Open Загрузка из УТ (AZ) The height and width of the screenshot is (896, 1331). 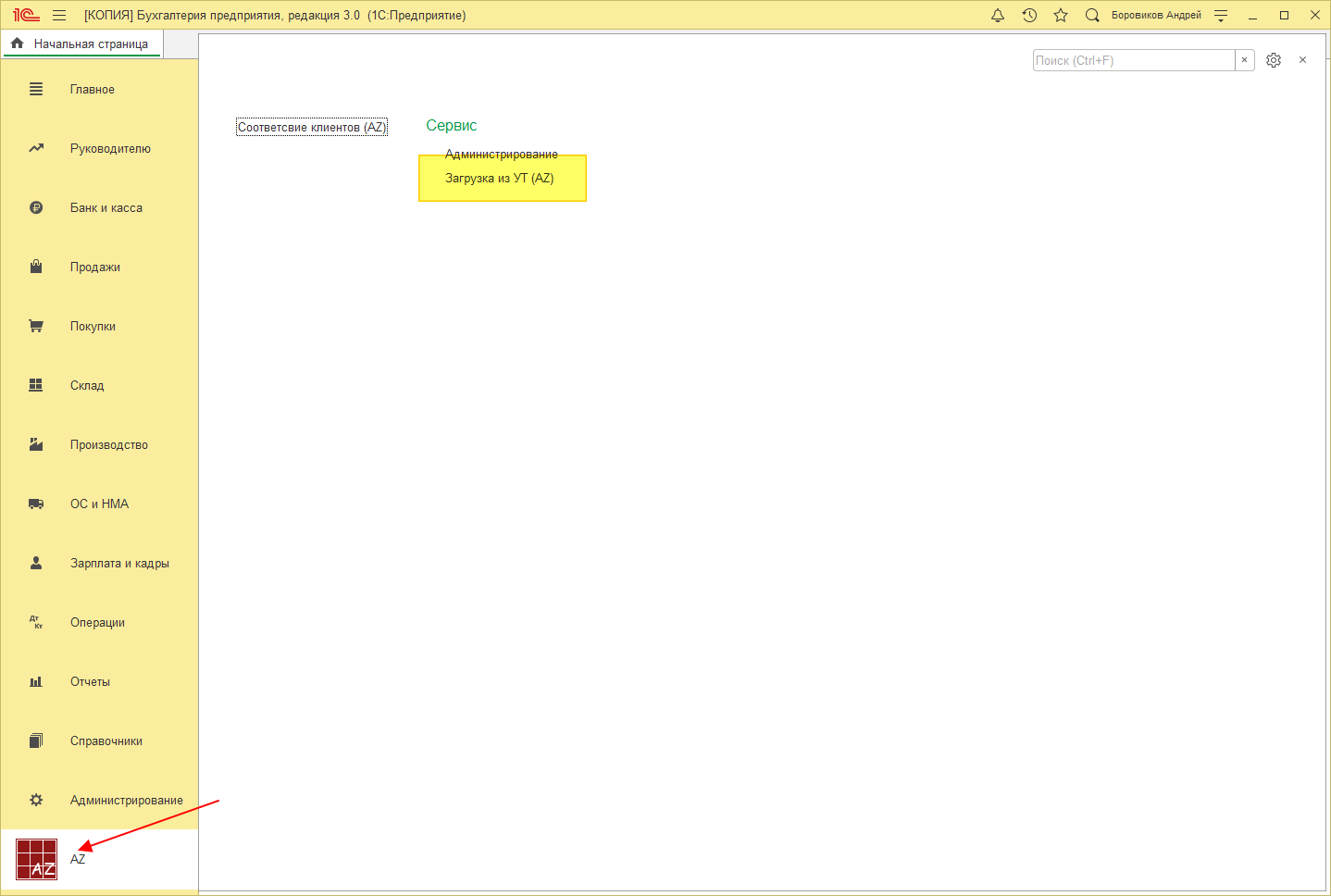499,179
